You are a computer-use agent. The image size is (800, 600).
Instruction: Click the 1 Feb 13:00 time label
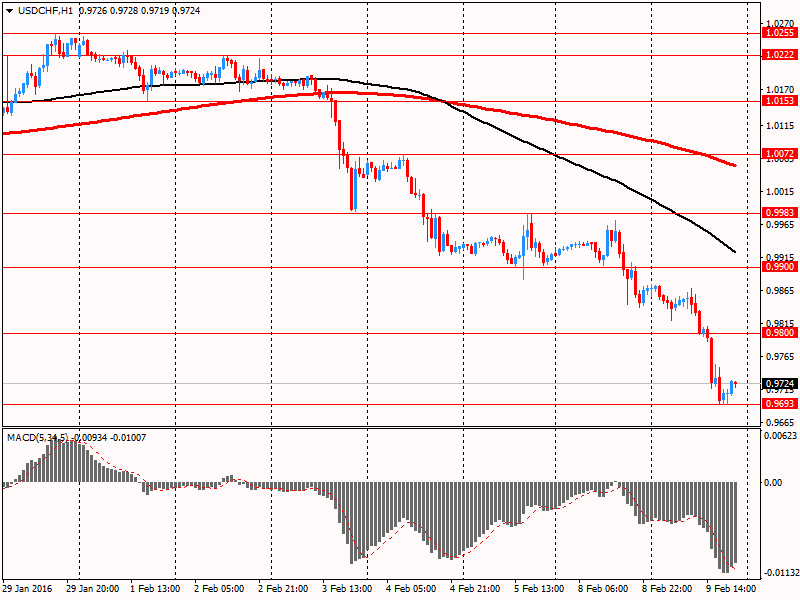pos(155,589)
